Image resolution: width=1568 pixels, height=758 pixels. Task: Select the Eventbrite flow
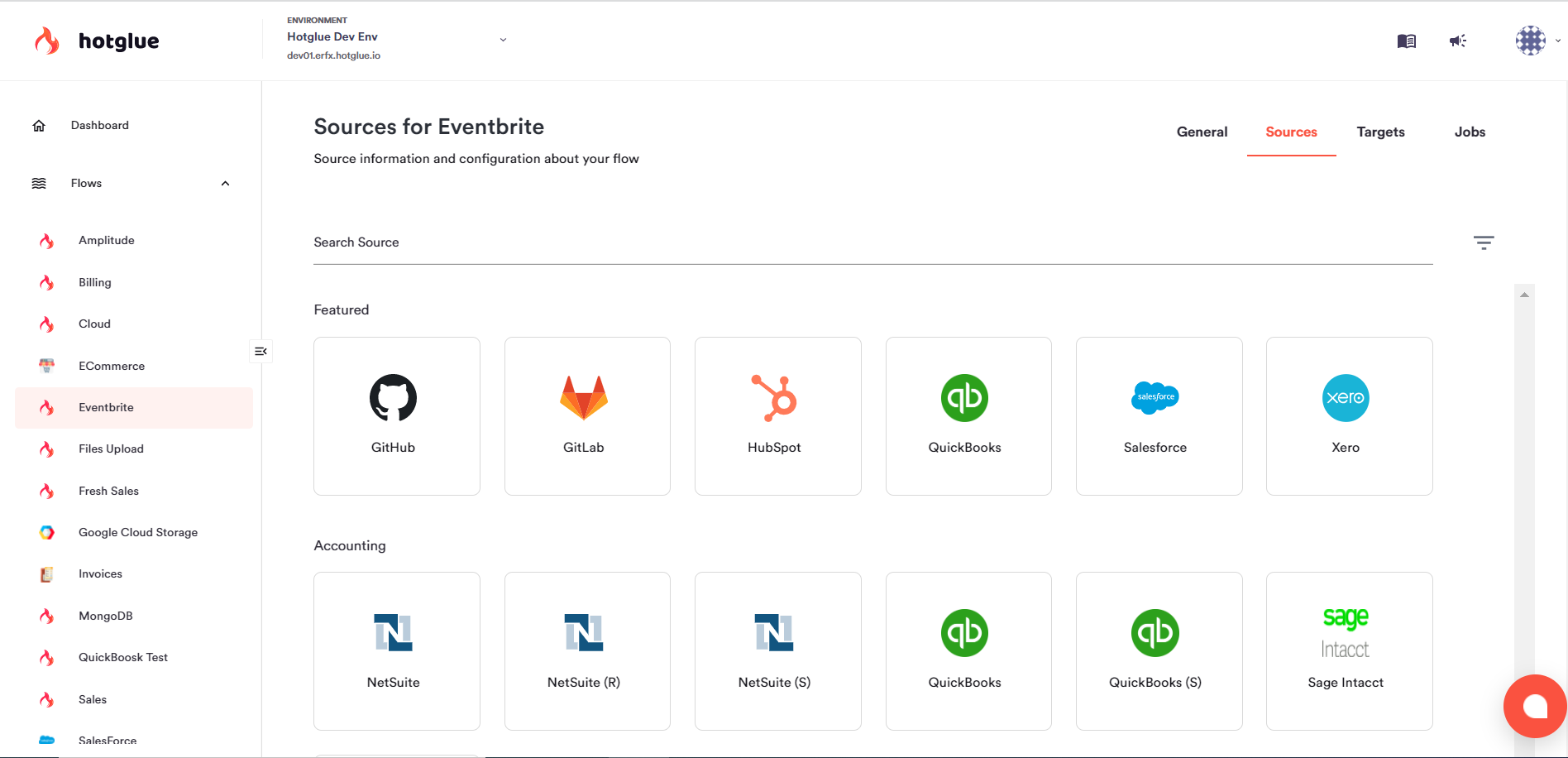tap(133, 408)
